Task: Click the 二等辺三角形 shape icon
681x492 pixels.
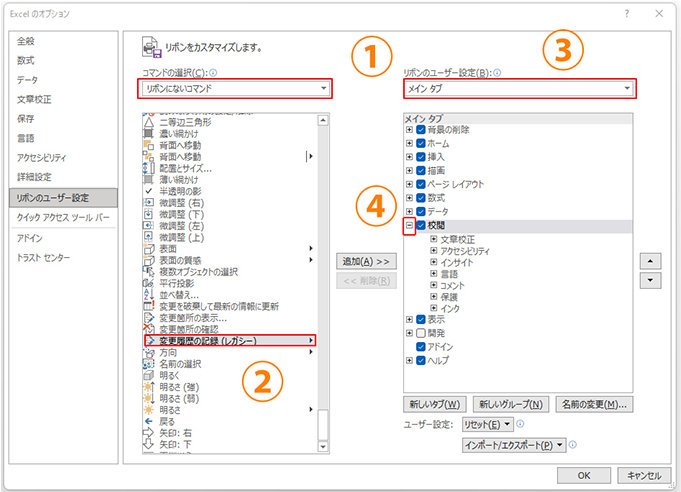Action: (x=149, y=122)
